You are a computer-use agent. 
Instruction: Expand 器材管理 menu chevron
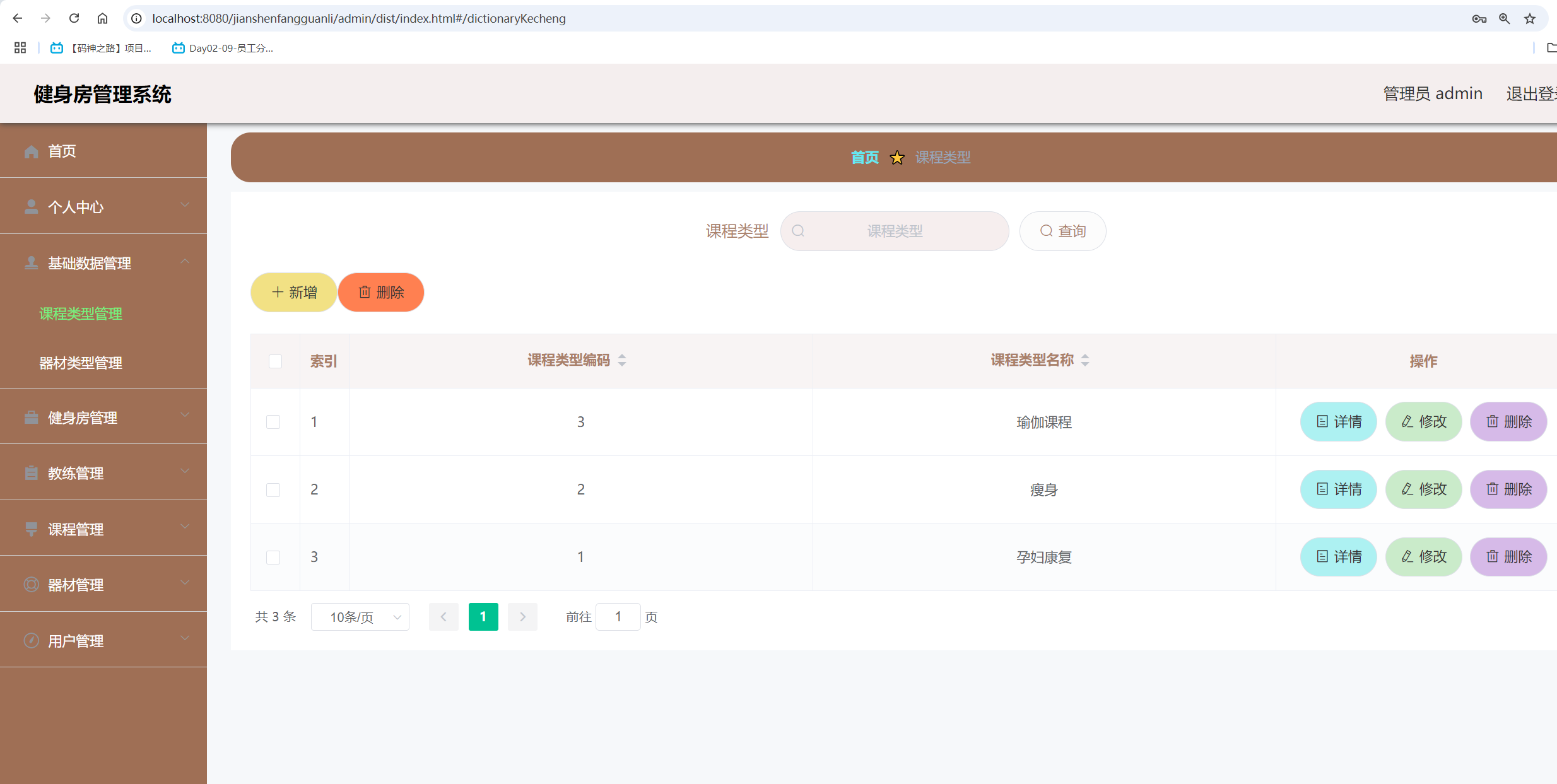click(x=185, y=582)
